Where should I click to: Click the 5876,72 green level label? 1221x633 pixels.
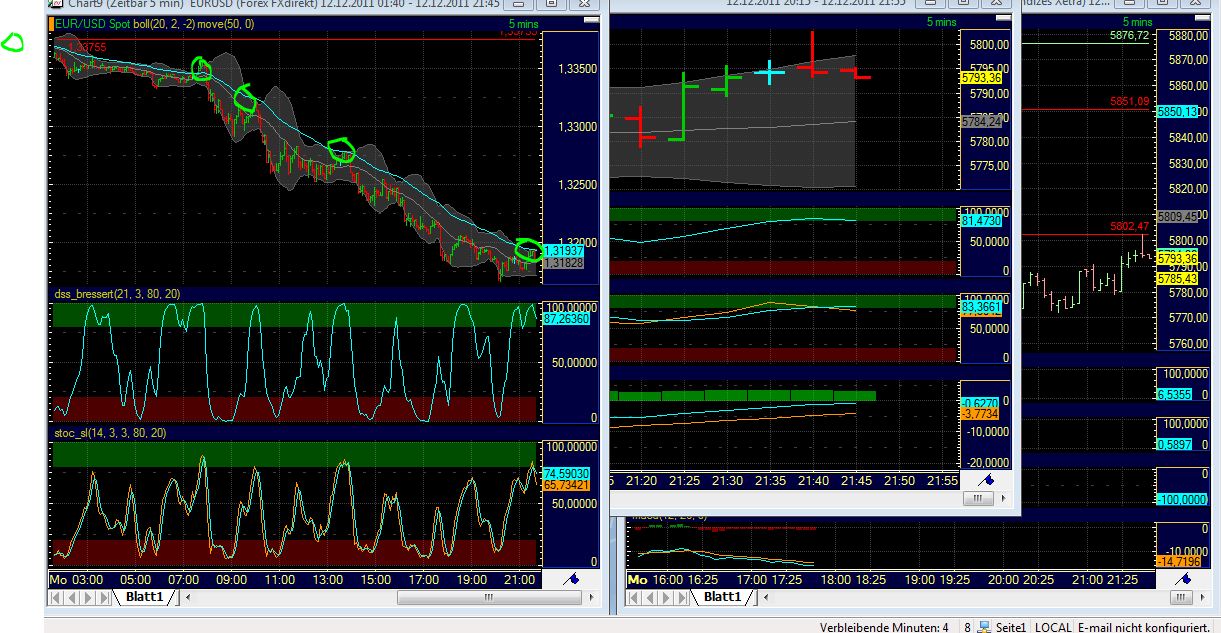1129,35
